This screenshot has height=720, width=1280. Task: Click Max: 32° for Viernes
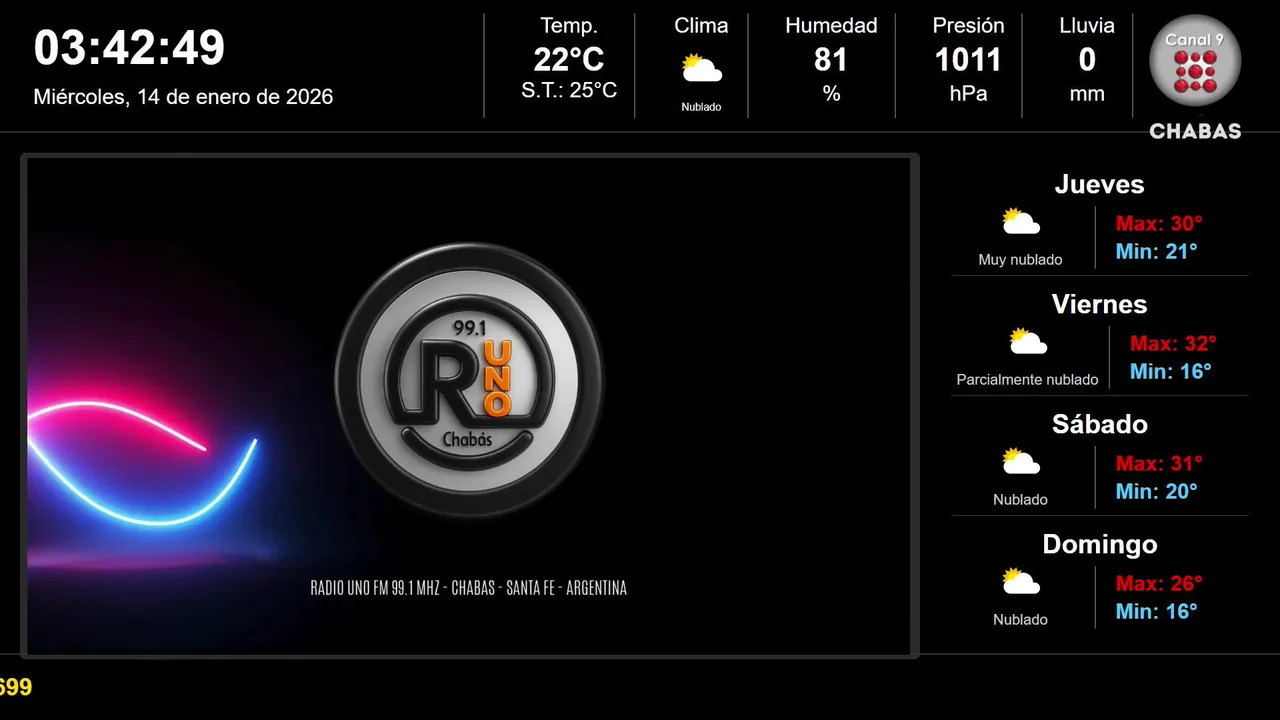click(x=1173, y=343)
